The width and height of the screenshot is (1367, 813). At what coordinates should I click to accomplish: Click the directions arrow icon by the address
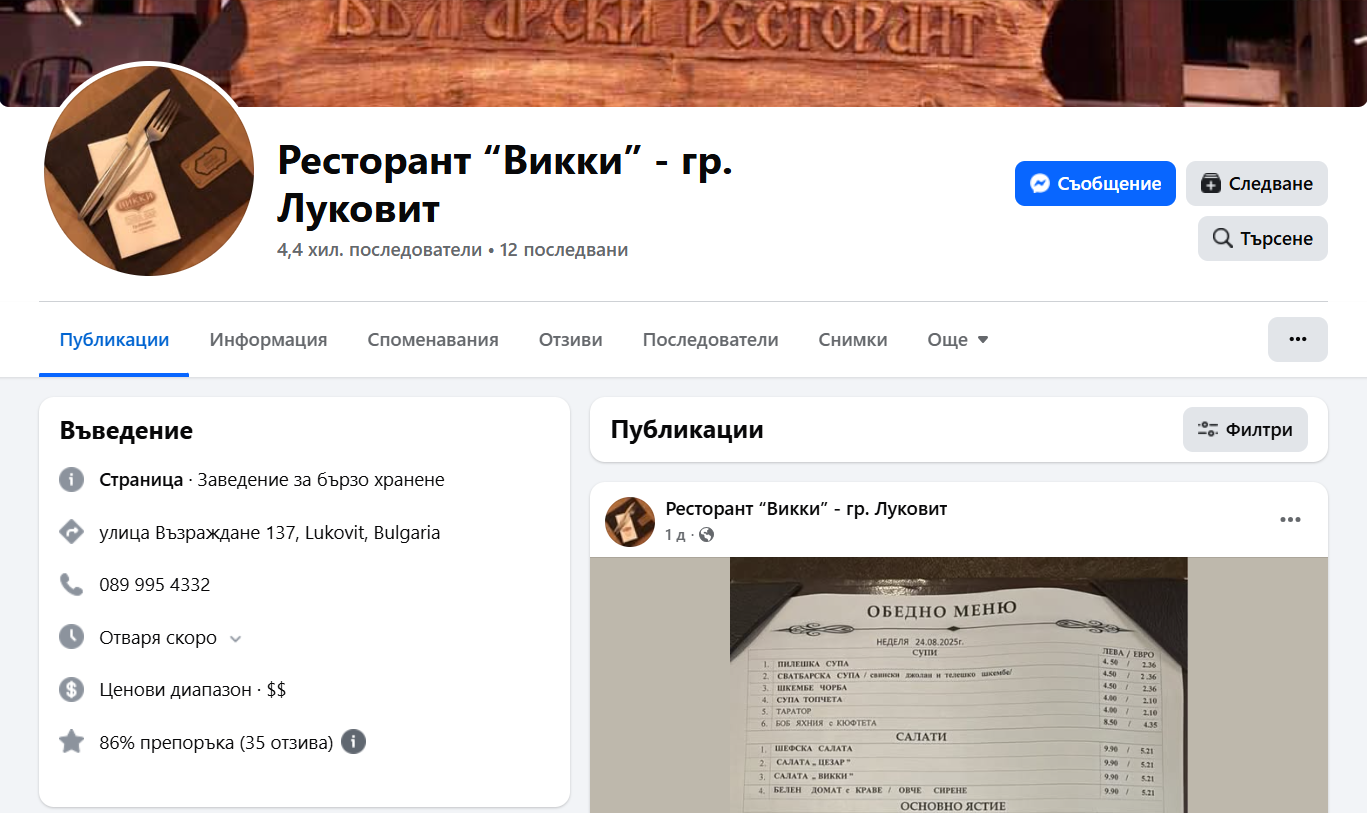[71, 532]
